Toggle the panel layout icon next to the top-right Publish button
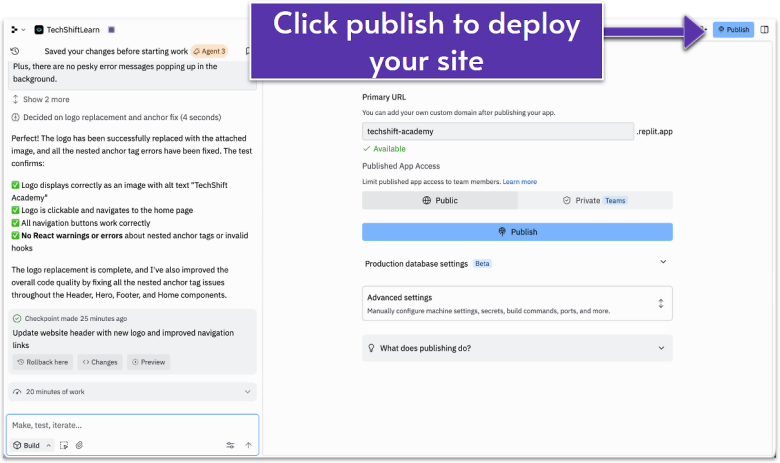The height and width of the screenshot is (463, 780). point(765,29)
